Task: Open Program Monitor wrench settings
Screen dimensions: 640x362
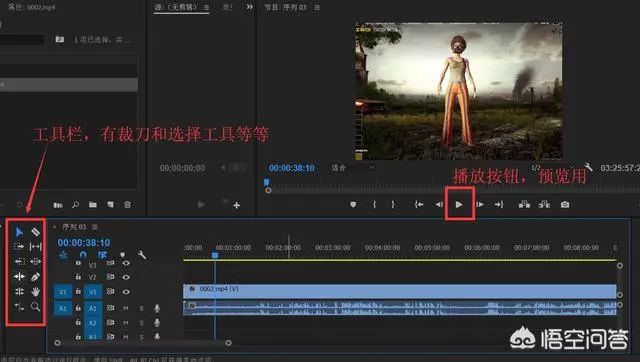Action: [588, 167]
